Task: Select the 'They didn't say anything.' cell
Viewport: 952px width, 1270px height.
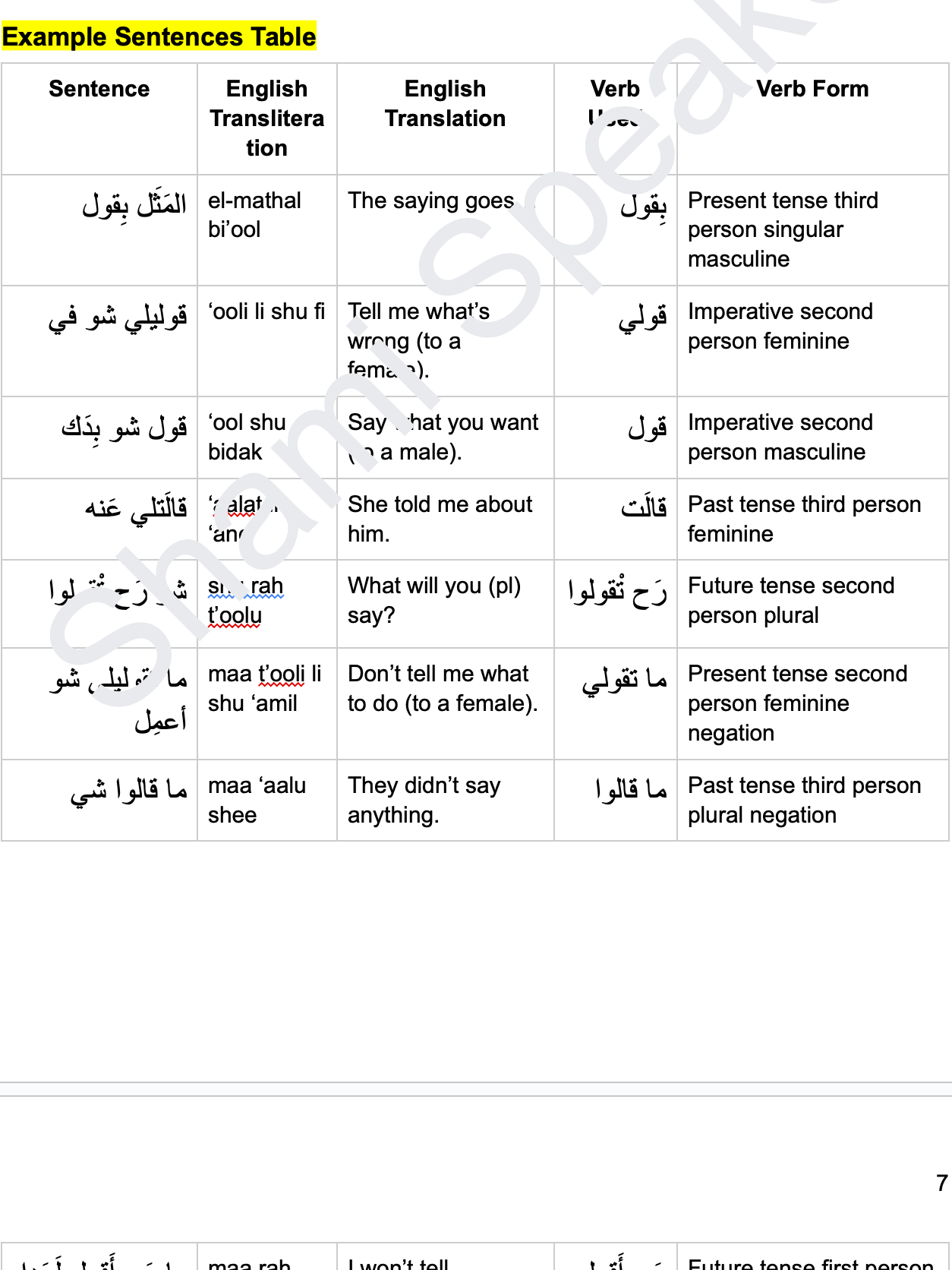Action: tap(424, 800)
